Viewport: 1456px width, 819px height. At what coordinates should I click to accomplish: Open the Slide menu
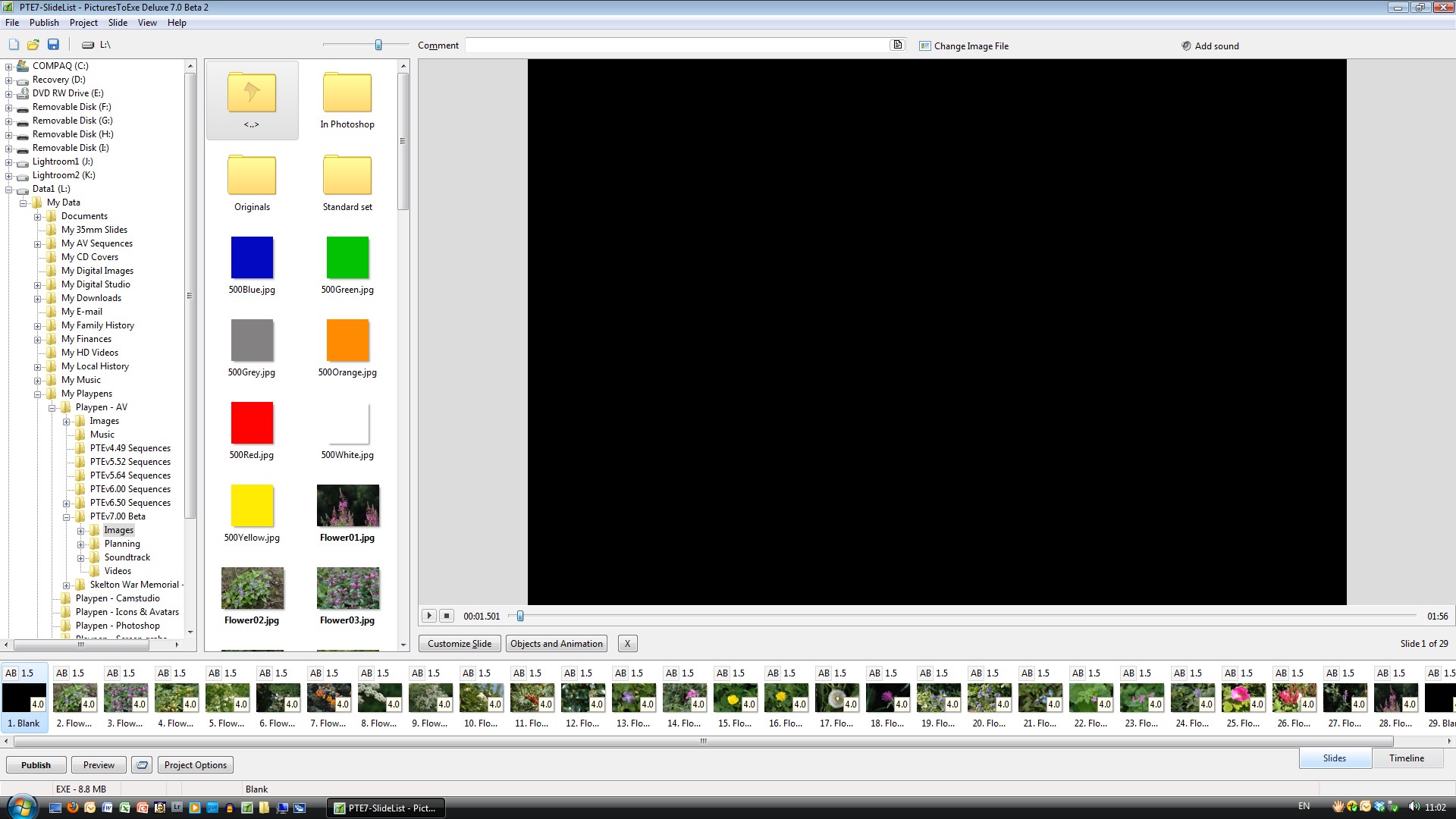(118, 23)
